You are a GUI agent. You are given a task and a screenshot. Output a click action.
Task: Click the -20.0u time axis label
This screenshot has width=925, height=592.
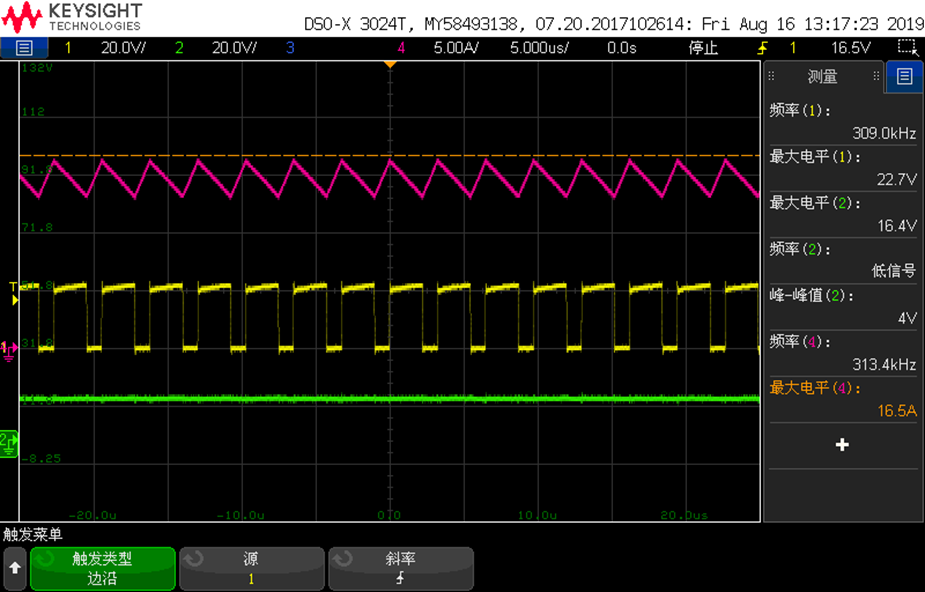91,515
